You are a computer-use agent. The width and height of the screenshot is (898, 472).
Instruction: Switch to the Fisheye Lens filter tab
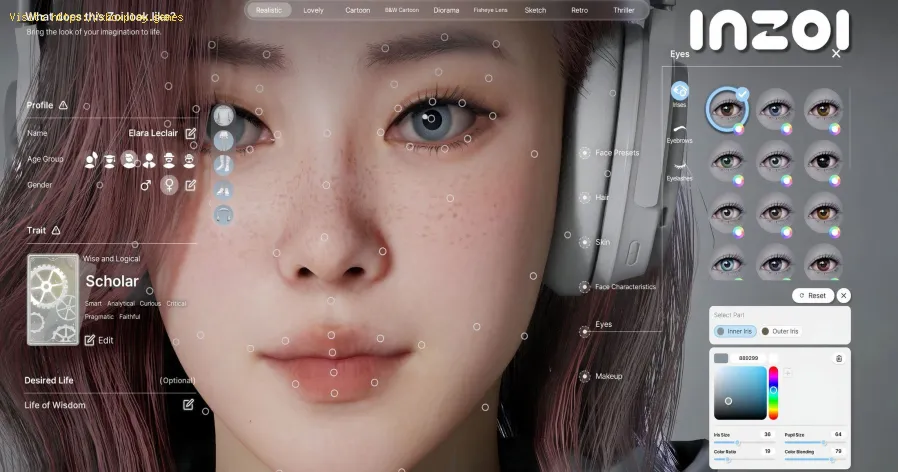point(490,10)
